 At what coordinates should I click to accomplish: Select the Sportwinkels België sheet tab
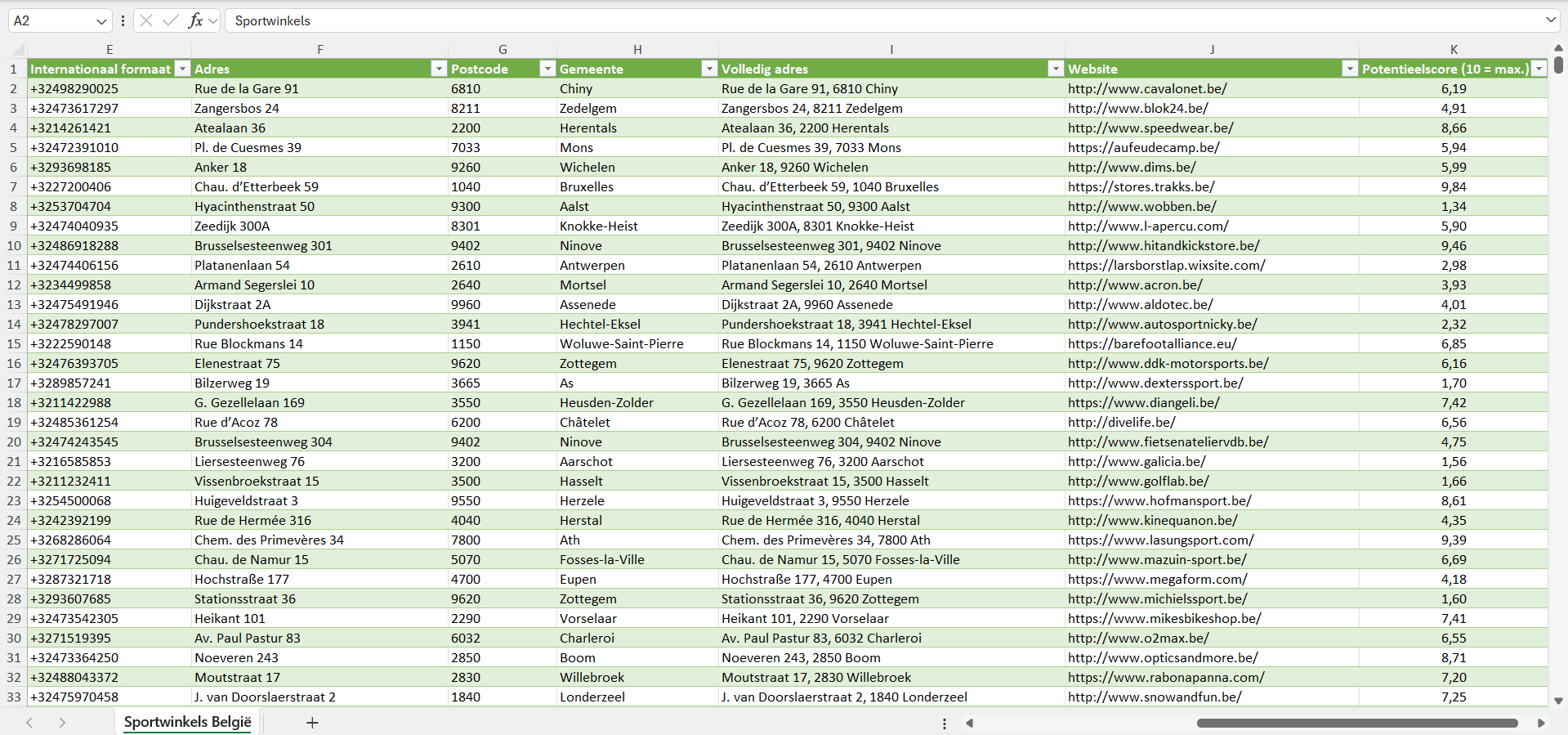click(187, 722)
